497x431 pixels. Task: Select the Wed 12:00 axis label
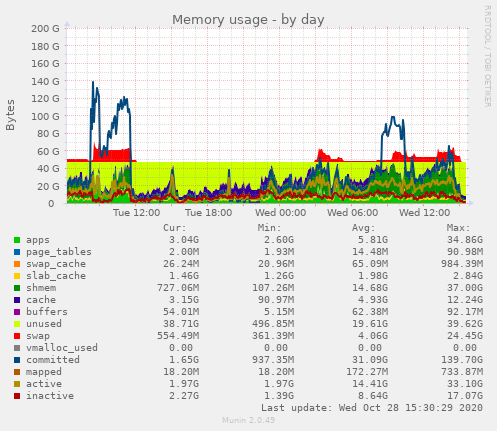point(425,213)
